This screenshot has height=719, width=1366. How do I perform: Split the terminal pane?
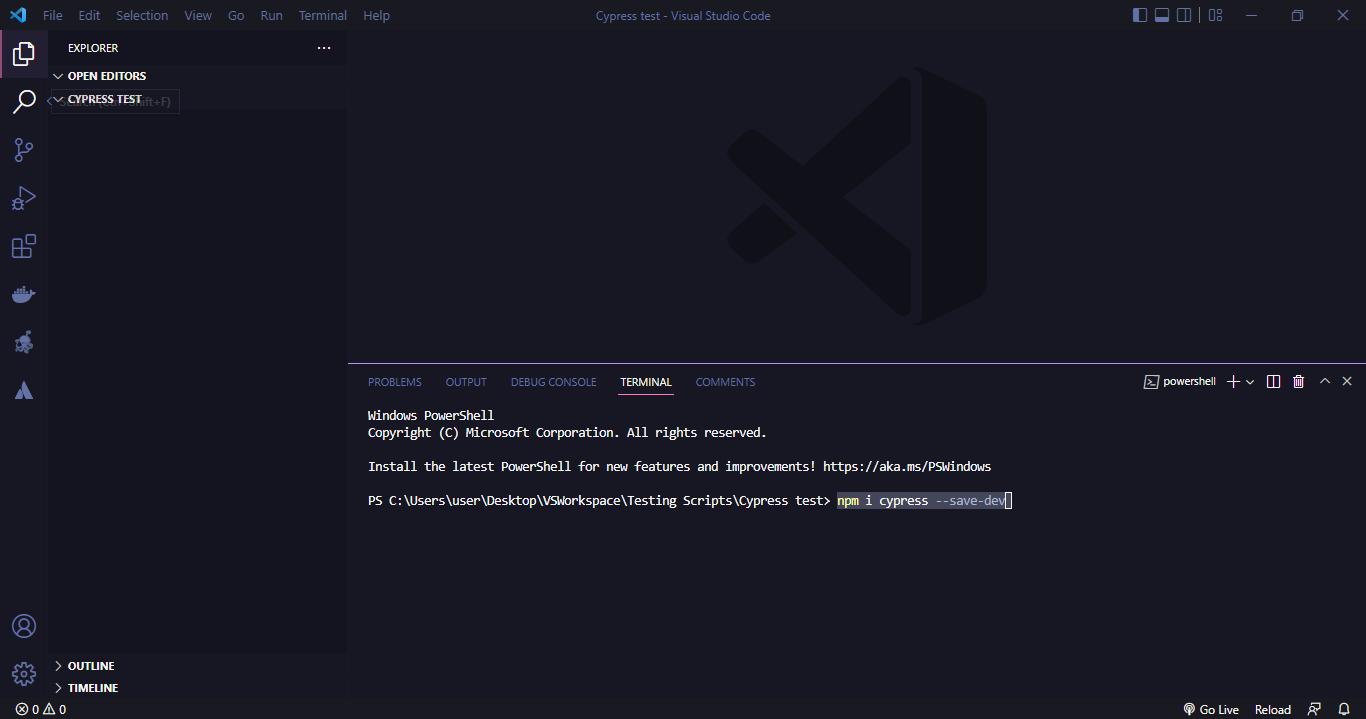click(1273, 382)
